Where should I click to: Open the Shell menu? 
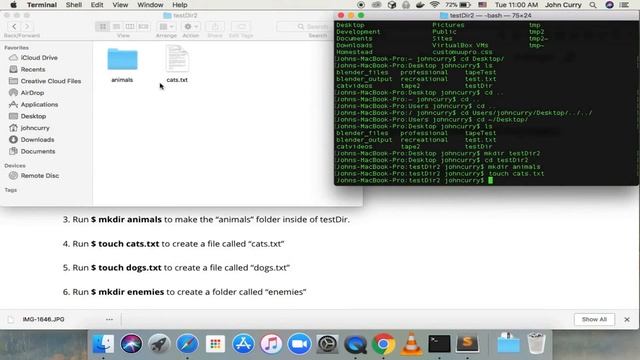74,5
